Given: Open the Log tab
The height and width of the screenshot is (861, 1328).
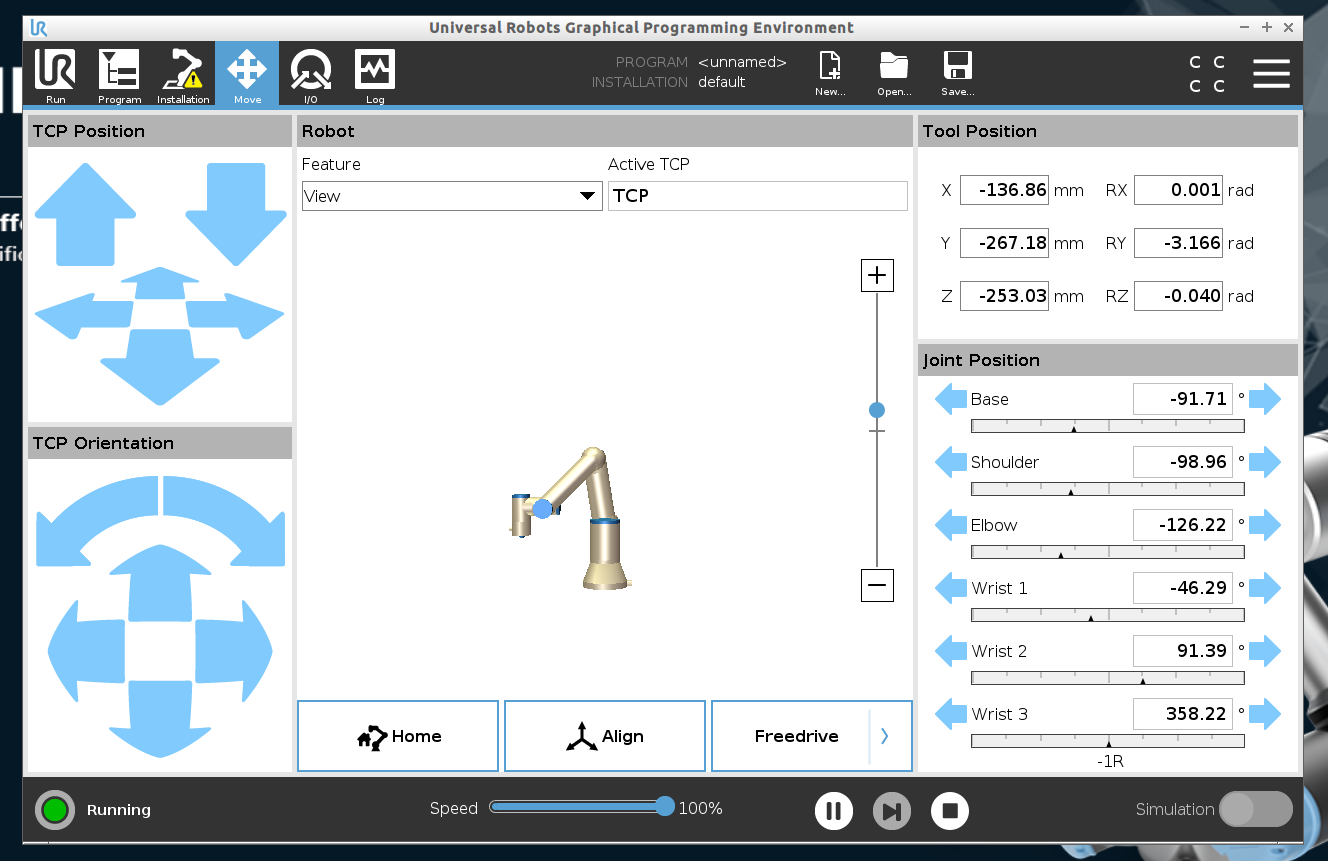Looking at the screenshot, I should click(x=375, y=75).
